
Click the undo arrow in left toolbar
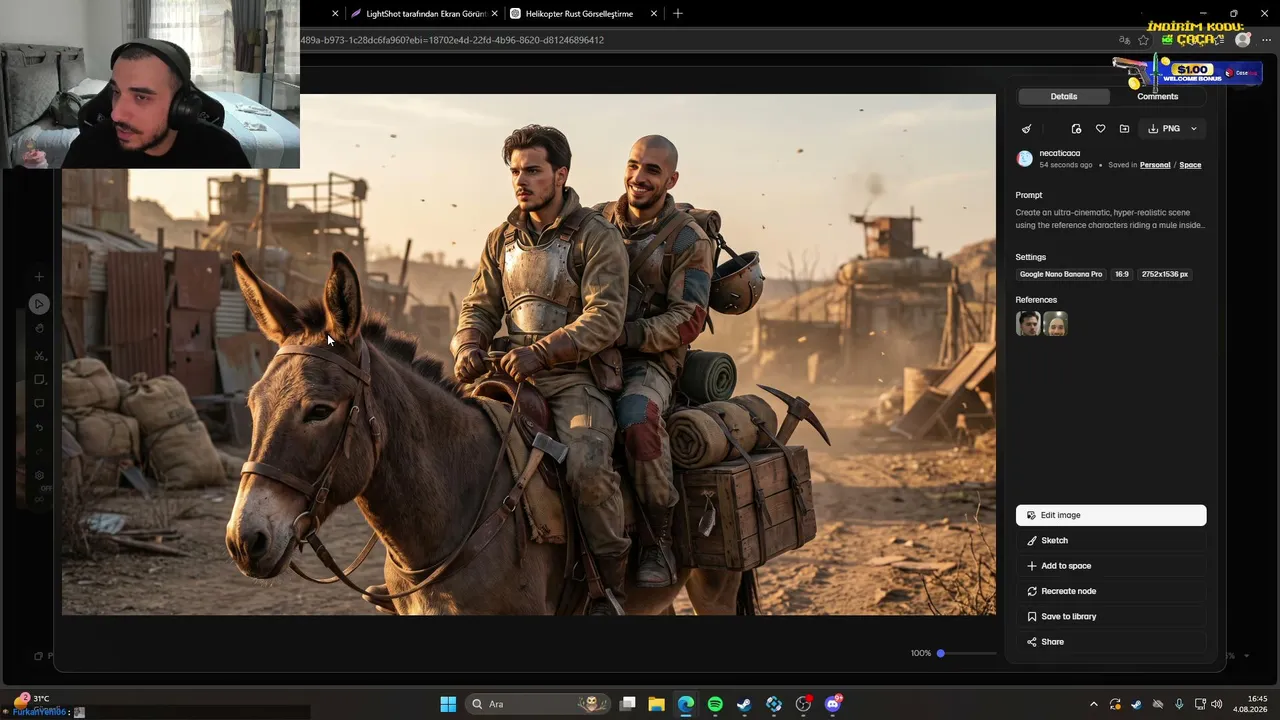click(x=39, y=428)
